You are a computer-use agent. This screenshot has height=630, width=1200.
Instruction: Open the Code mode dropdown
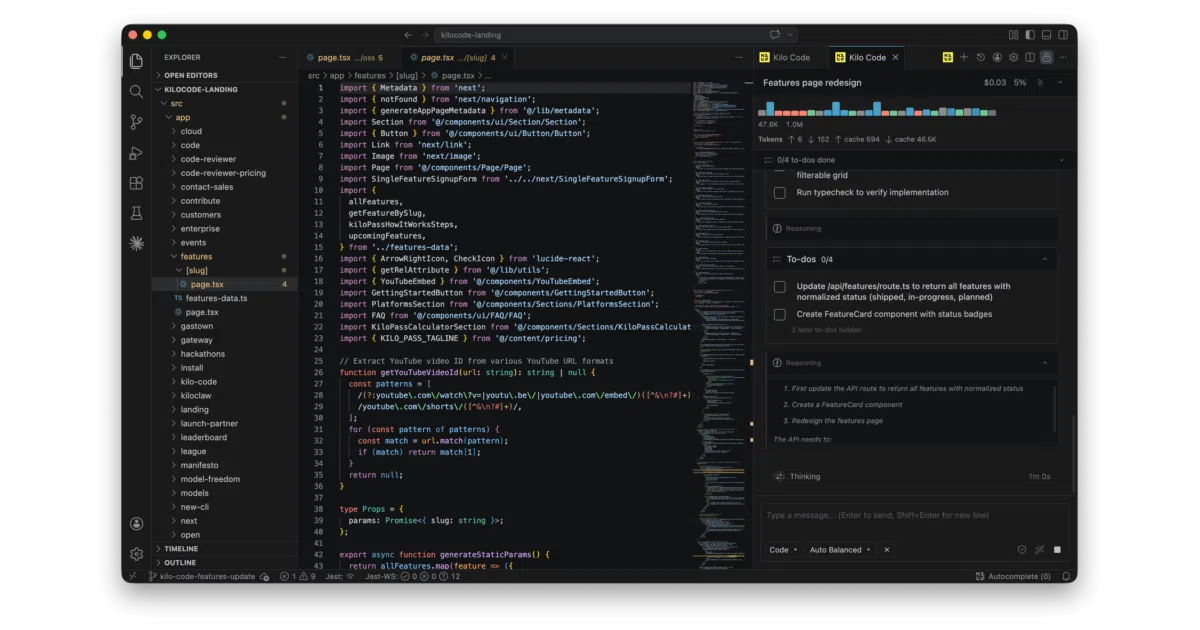[783, 549]
